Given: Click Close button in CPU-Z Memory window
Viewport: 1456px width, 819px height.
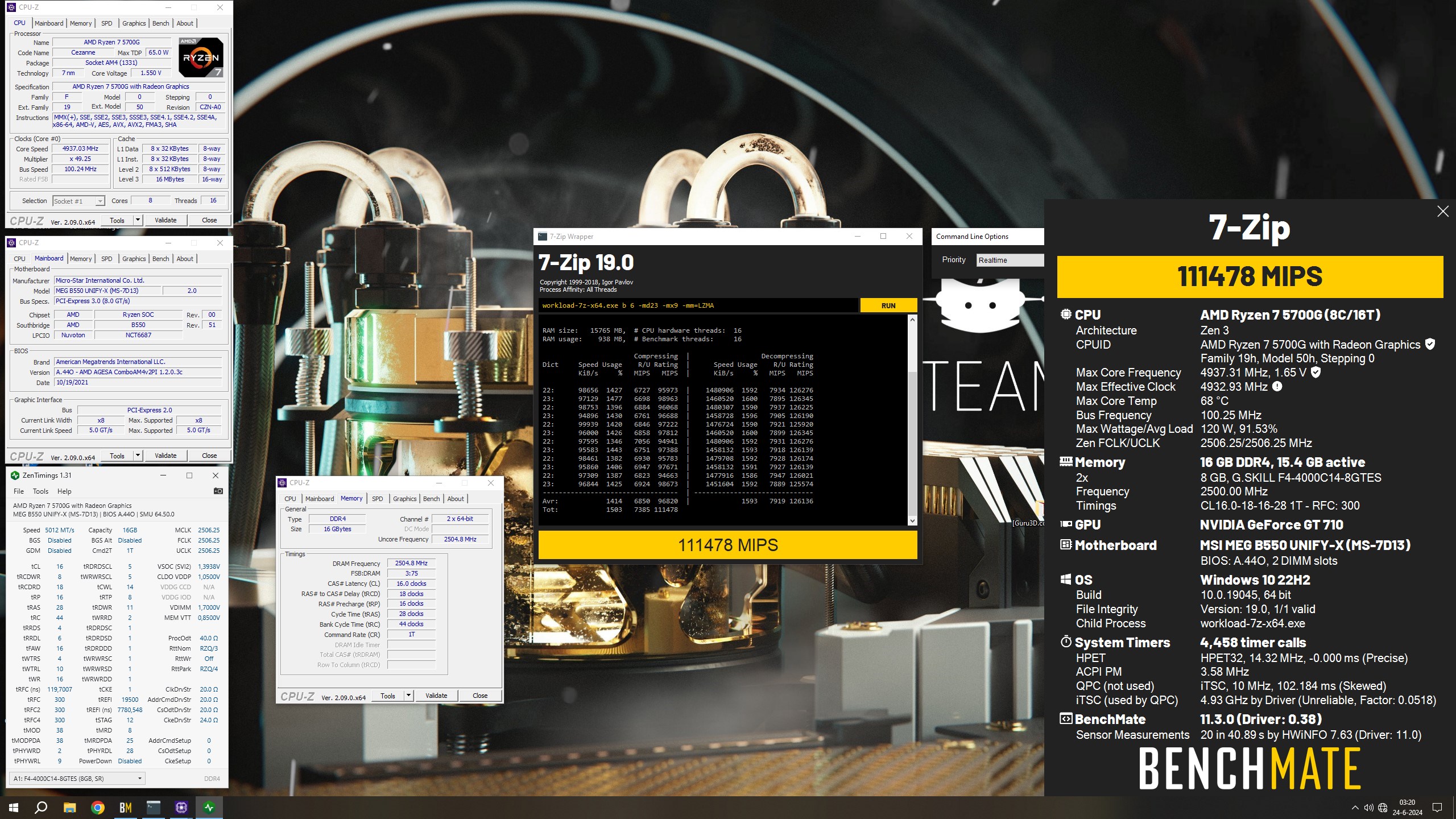Looking at the screenshot, I should (x=480, y=696).
